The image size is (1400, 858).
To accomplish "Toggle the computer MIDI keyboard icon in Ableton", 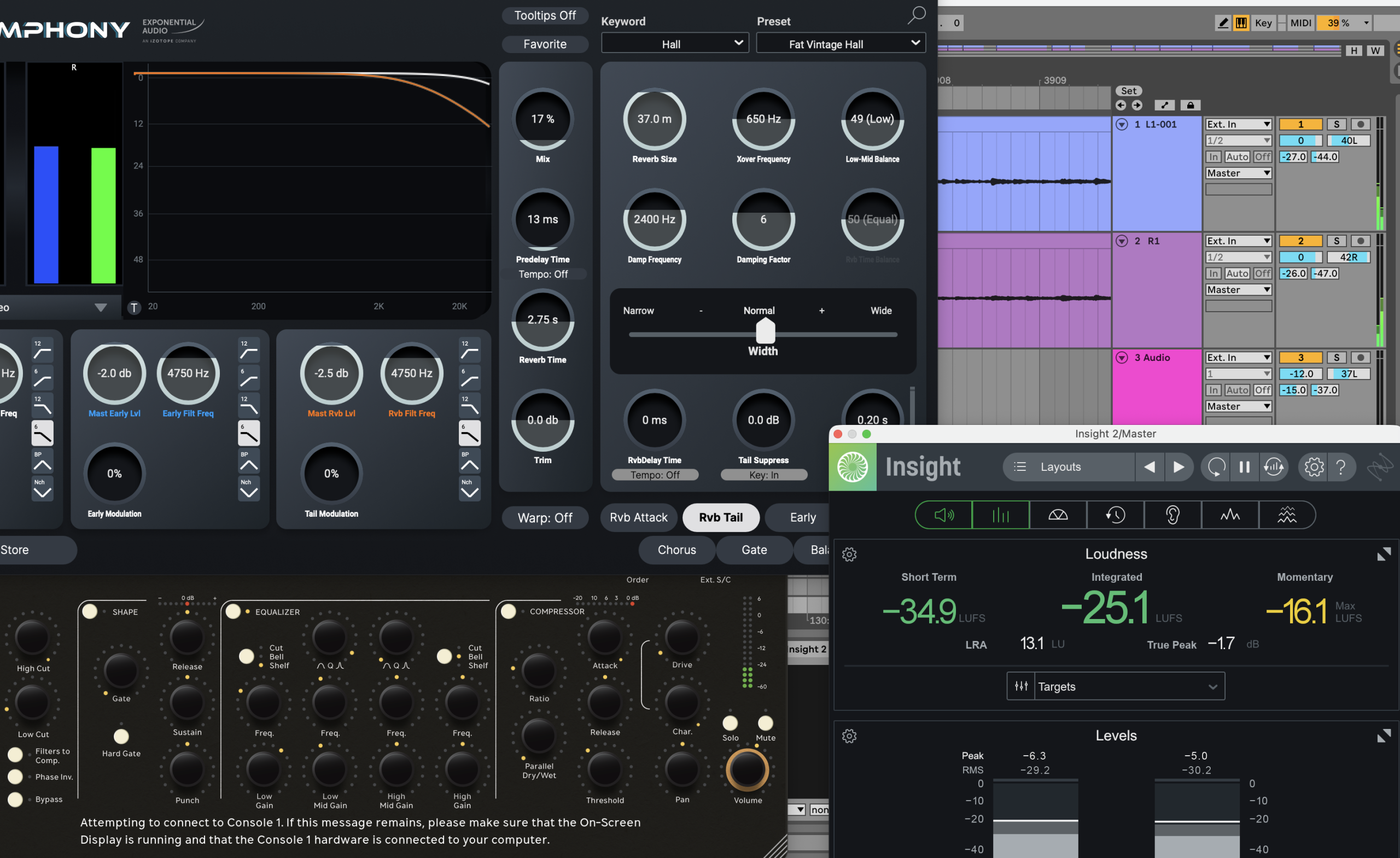I will point(1241,23).
